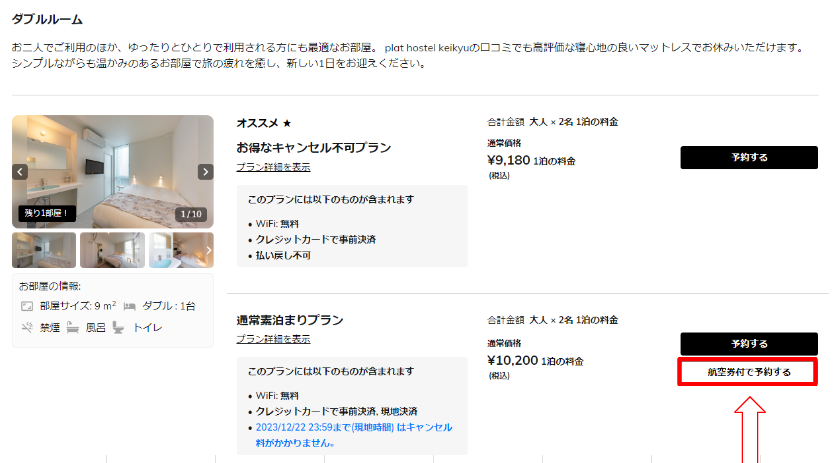This screenshot has height=463, width=834.
Task: Click the toilet icon next to トイレ
Action: (119, 328)
